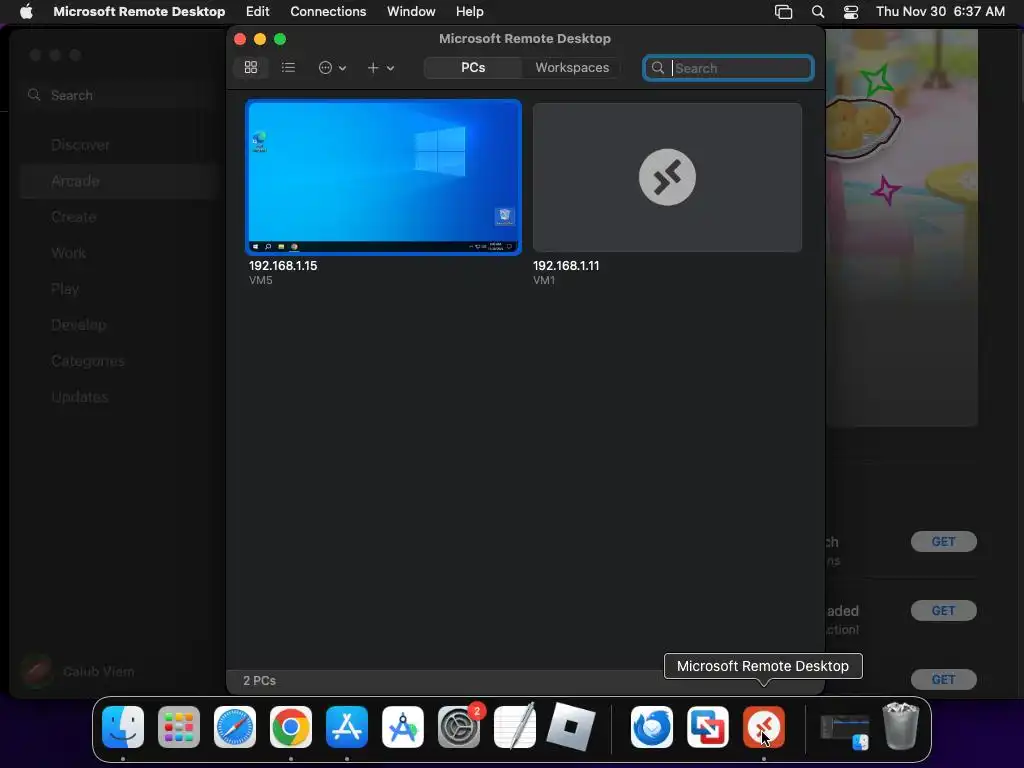Screen dimensions: 1024x768
Task: Open Safari from the Dock
Action: [x=235, y=727]
